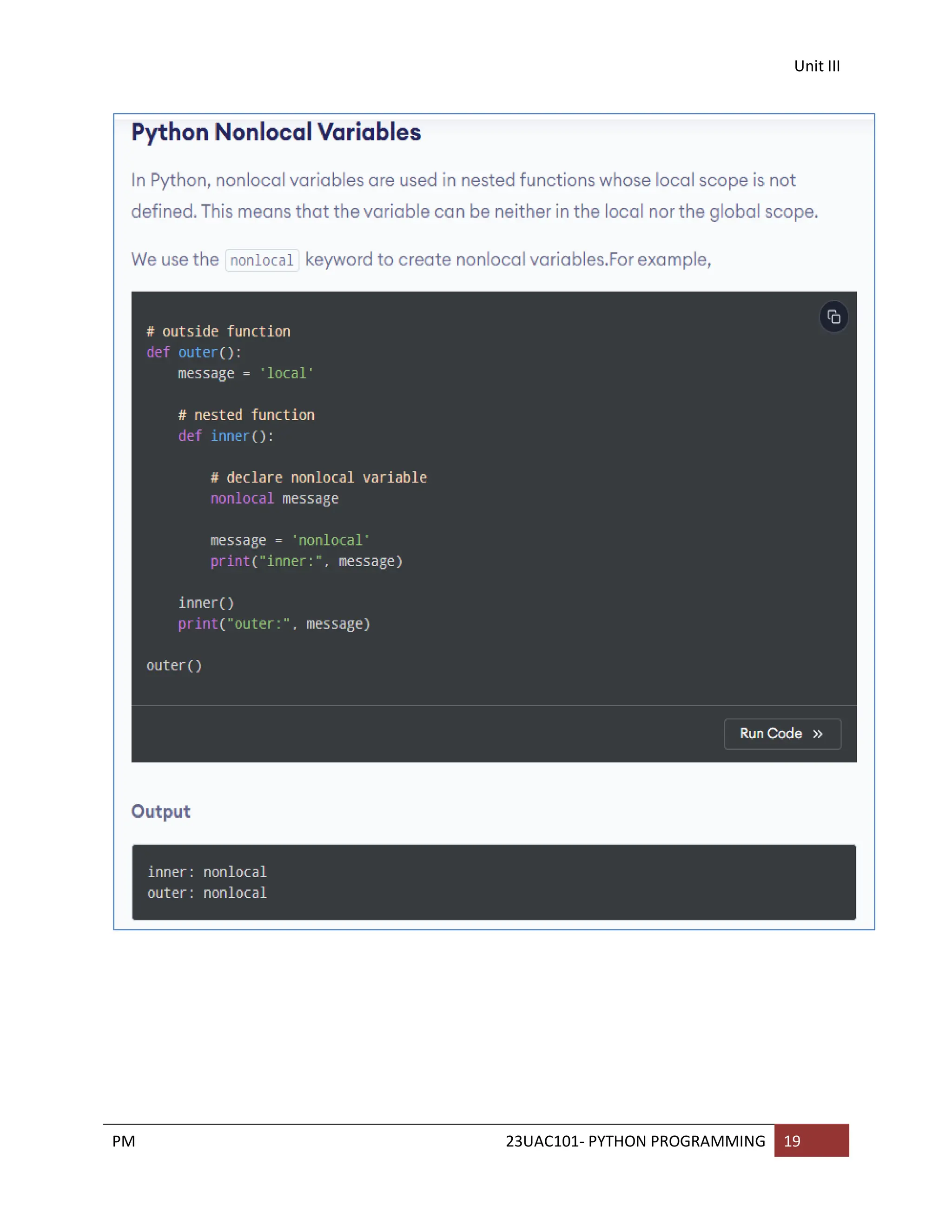952x1232 pixels.
Task: Click the '# outside function' comment line
Action: [x=218, y=331]
